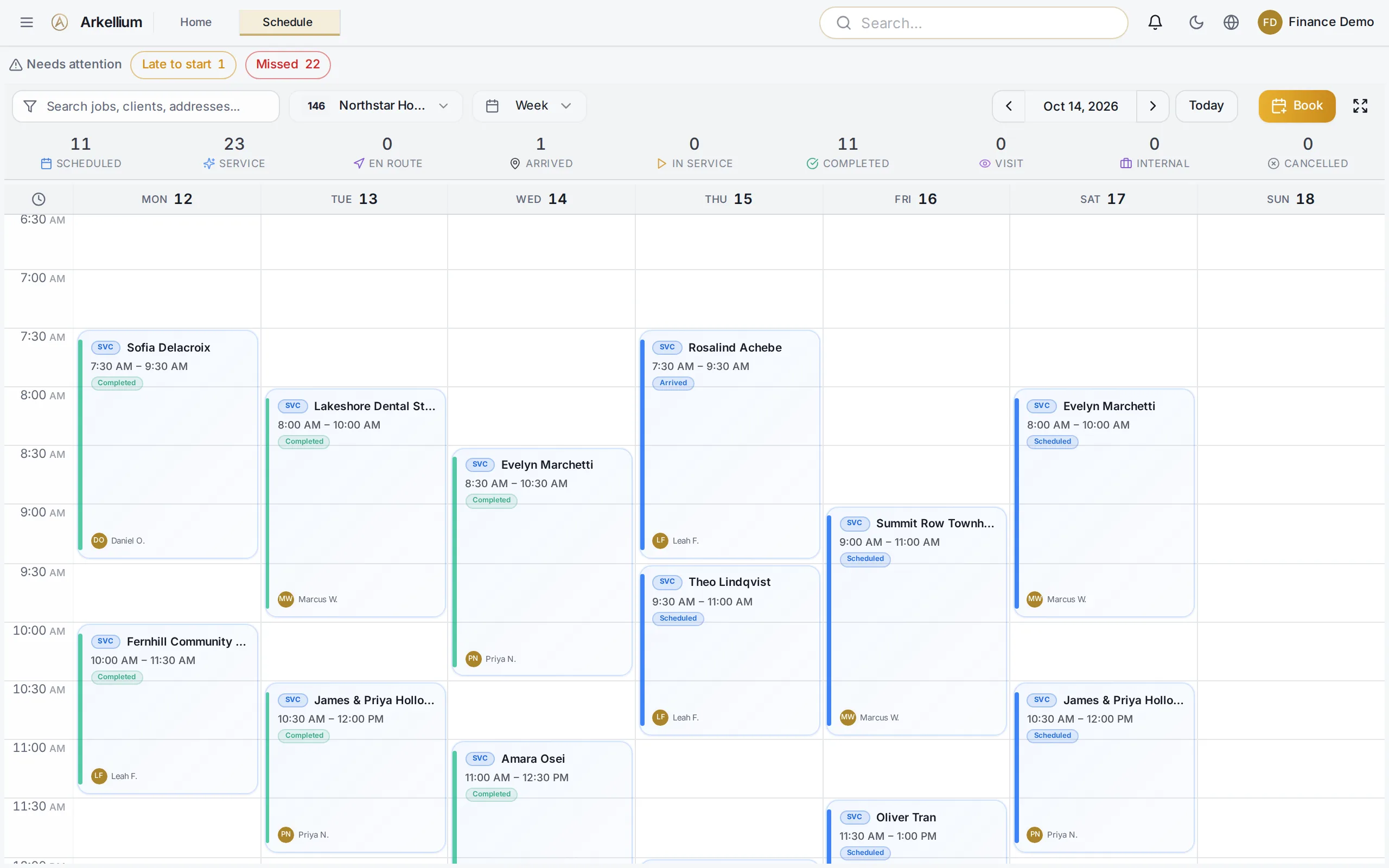Click the Arkellium logo icon
This screenshot has width=1389, height=868.
pos(60,22)
